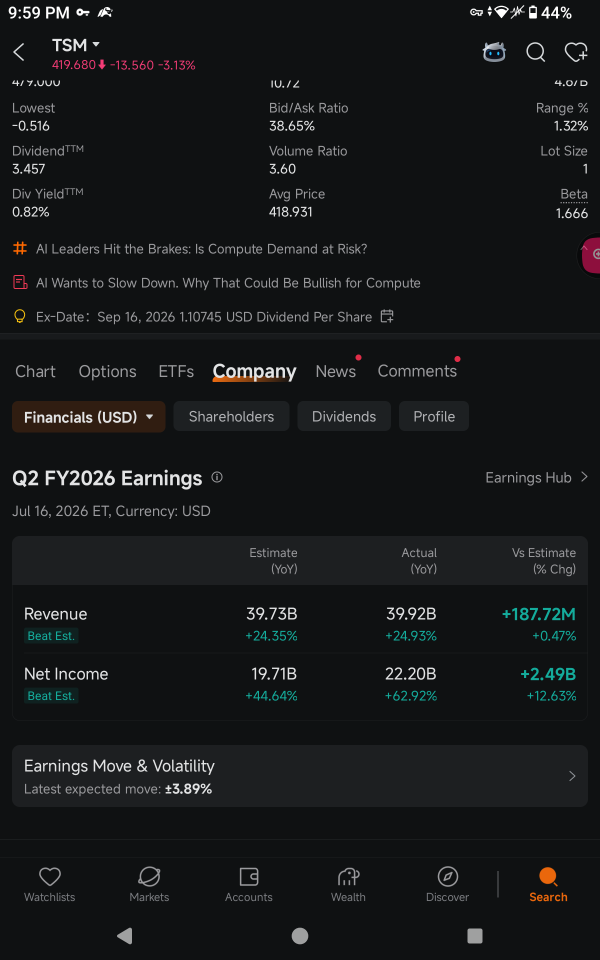Tap the Div Yield TTM 0.82% value

(x=31, y=212)
